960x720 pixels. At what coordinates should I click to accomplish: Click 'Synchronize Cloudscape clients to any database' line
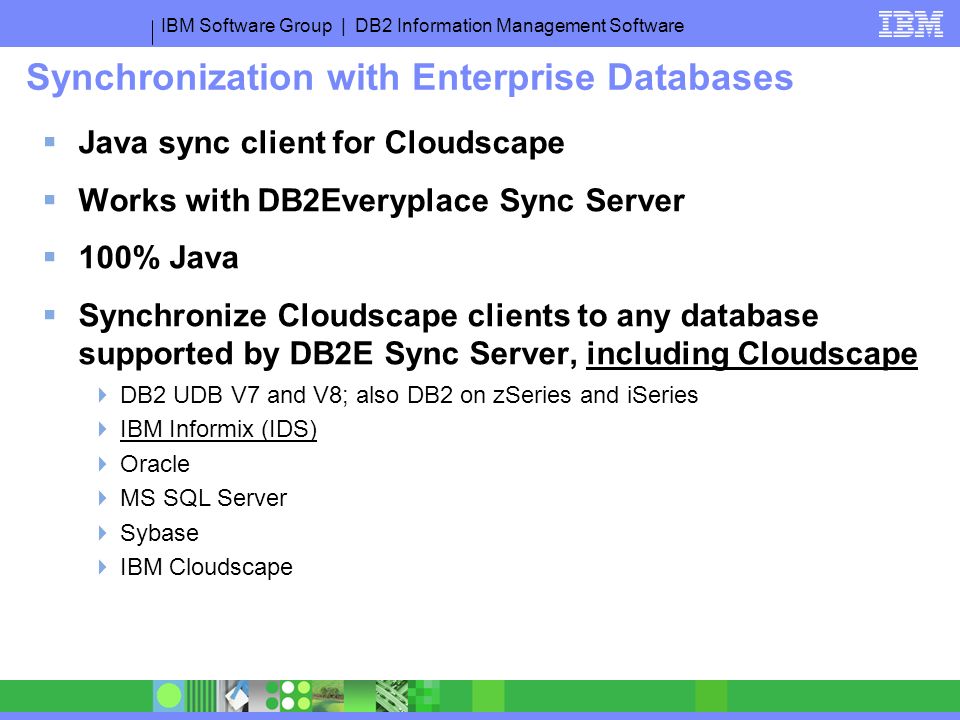point(448,316)
